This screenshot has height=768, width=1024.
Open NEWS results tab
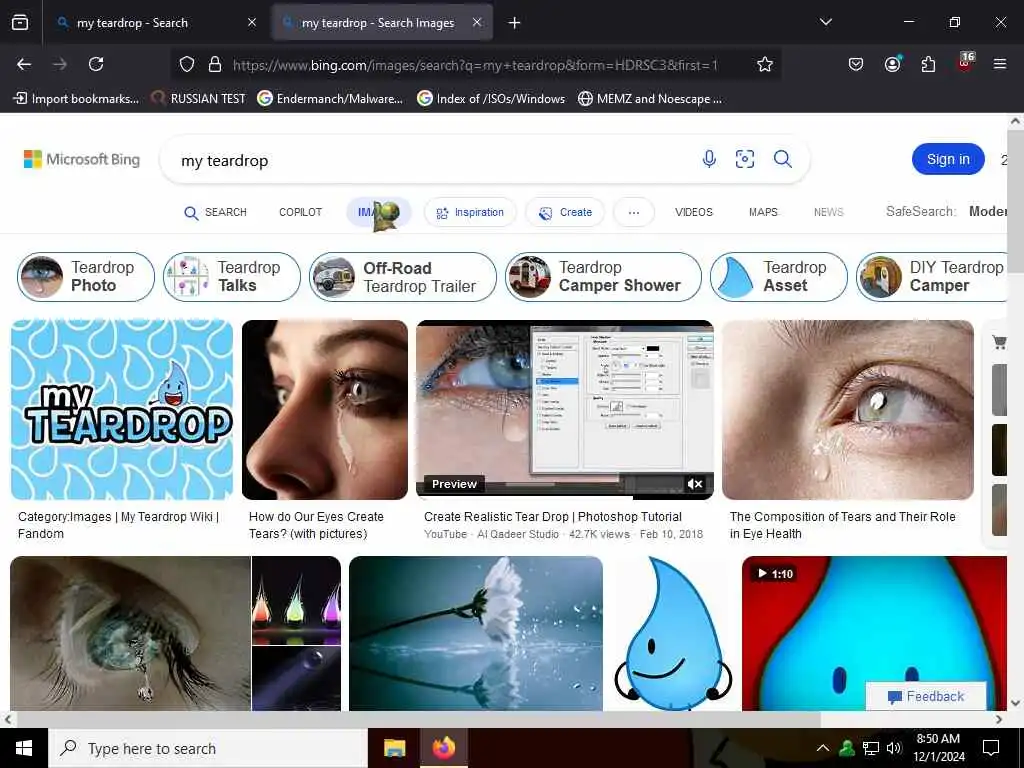(x=829, y=212)
